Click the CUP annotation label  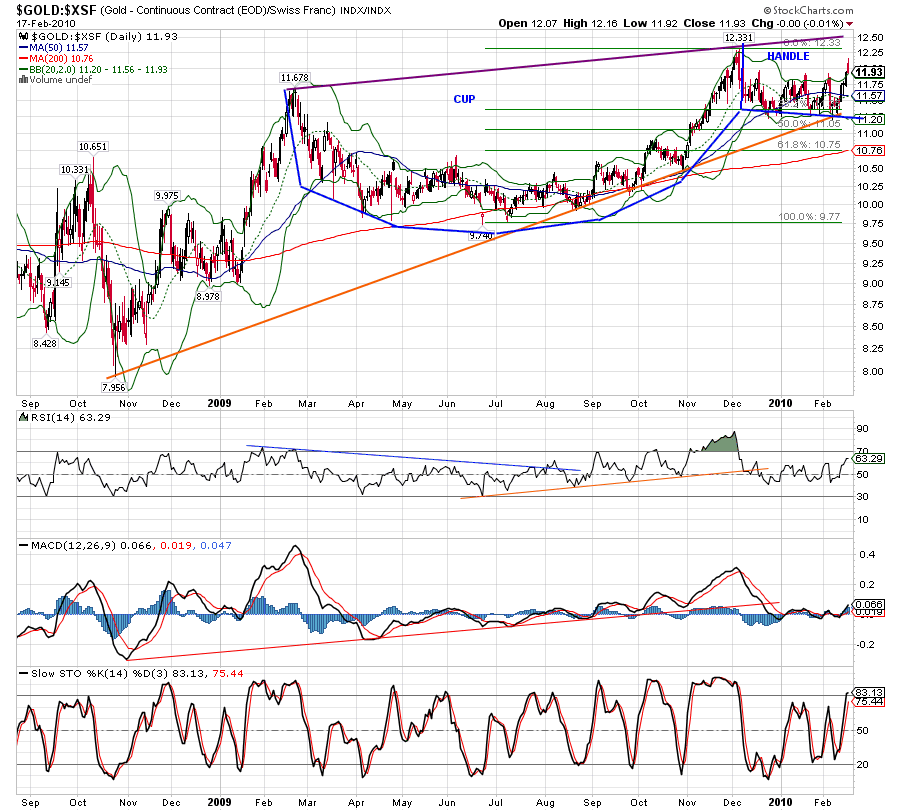[x=464, y=99]
